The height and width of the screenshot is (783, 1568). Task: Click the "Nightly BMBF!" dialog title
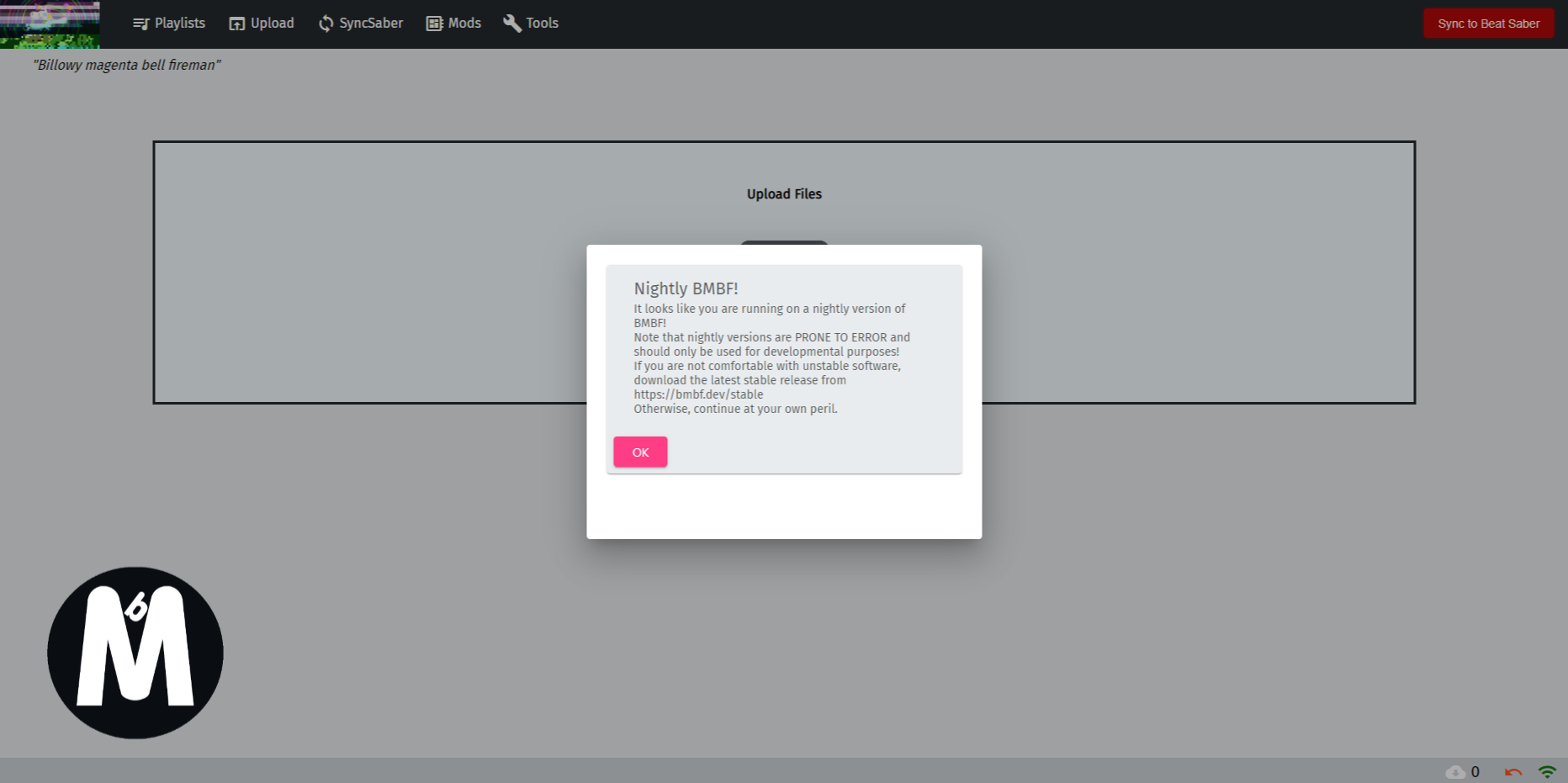686,288
